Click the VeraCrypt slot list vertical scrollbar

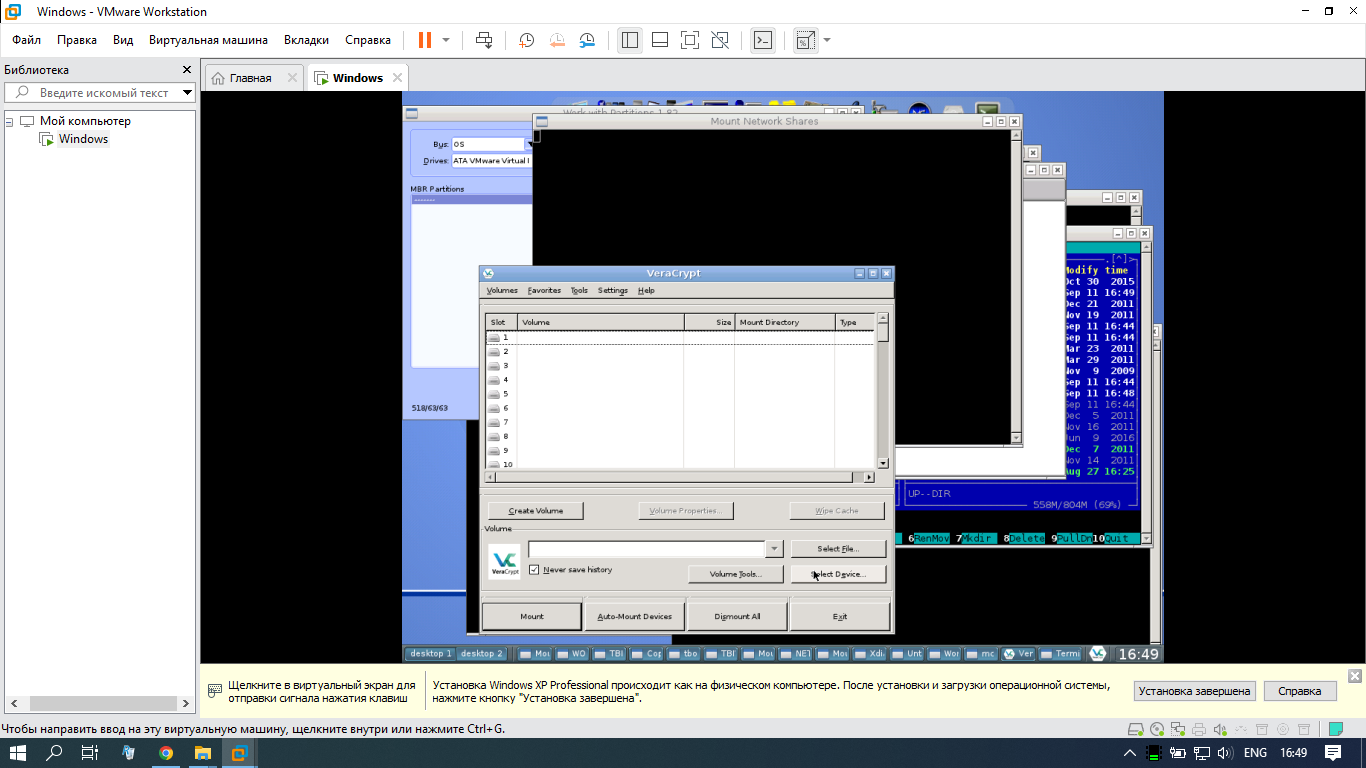tap(883, 391)
